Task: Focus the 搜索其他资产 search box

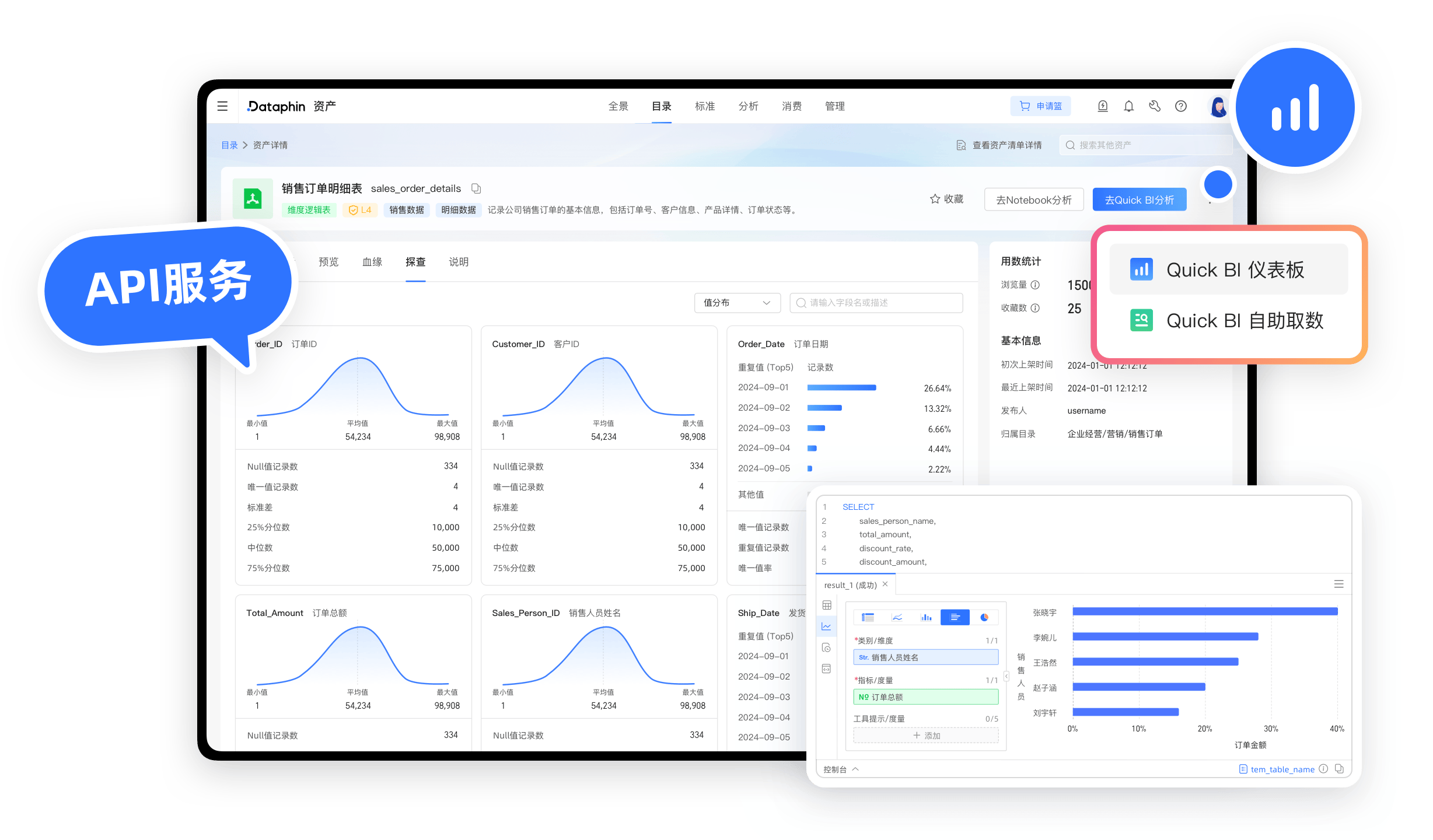Action: click(x=1146, y=145)
